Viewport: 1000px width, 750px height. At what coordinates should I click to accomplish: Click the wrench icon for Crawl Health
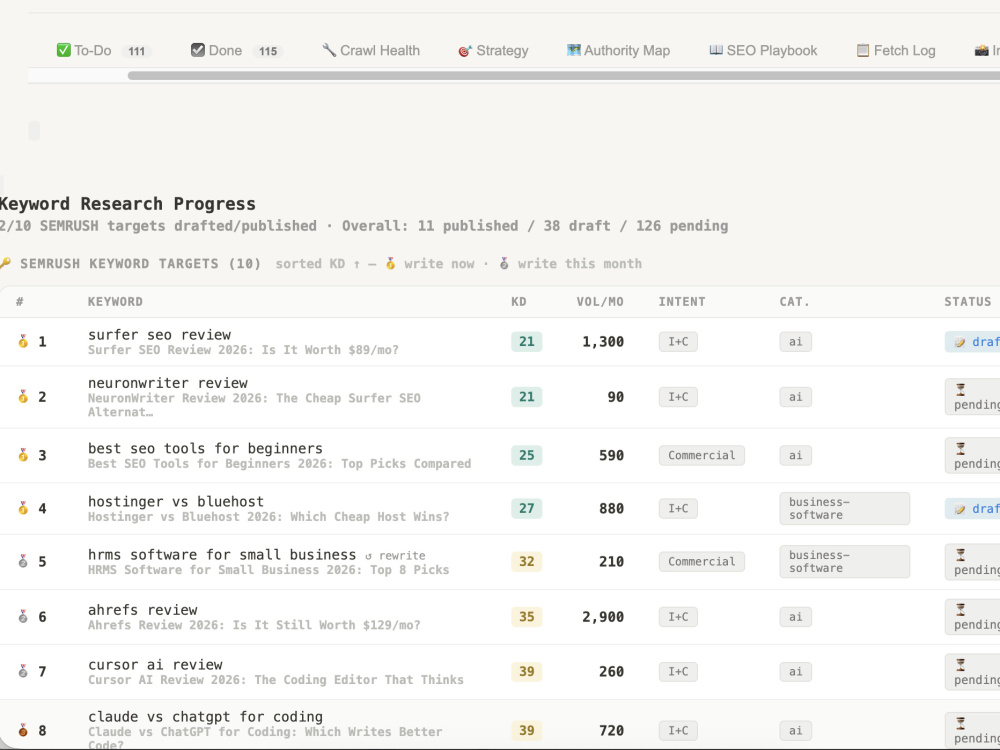[328, 50]
